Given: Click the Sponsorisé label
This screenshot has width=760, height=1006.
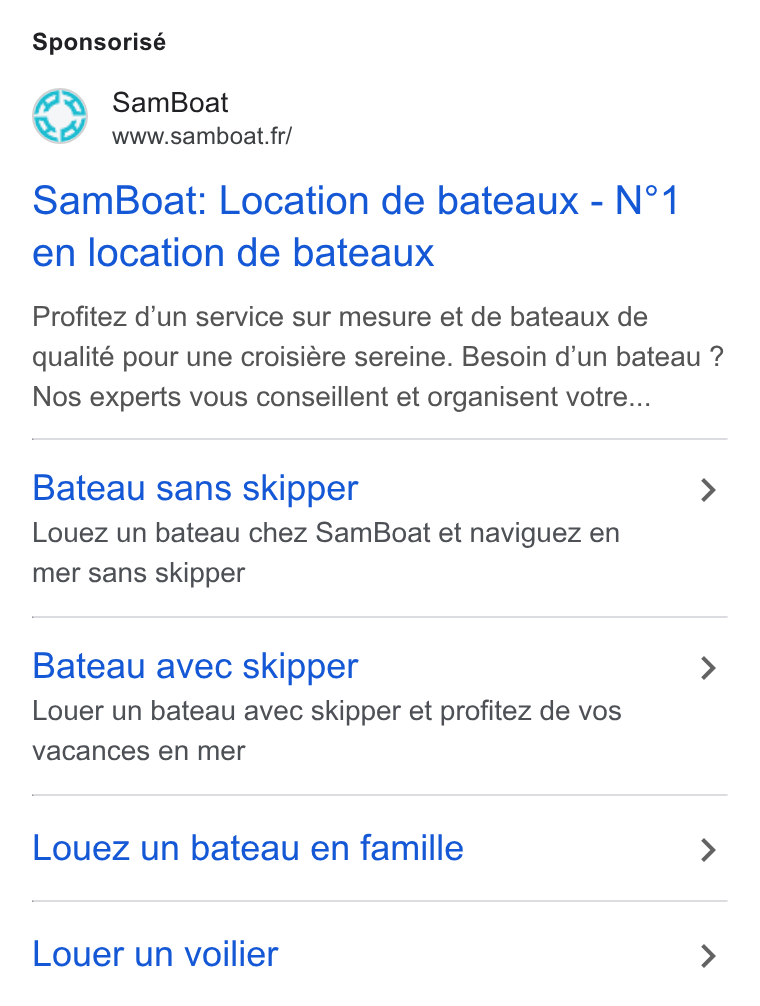Looking at the screenshot, I should tap(99, 42).
